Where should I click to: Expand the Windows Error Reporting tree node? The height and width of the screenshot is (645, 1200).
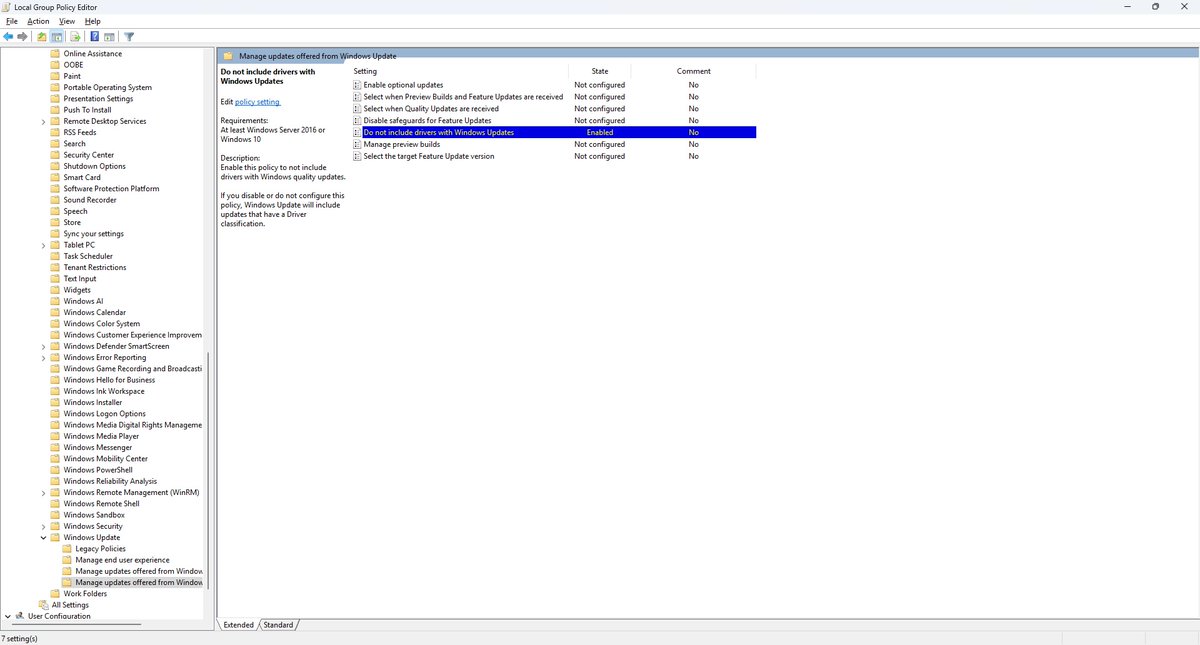[x=43, y=357]
